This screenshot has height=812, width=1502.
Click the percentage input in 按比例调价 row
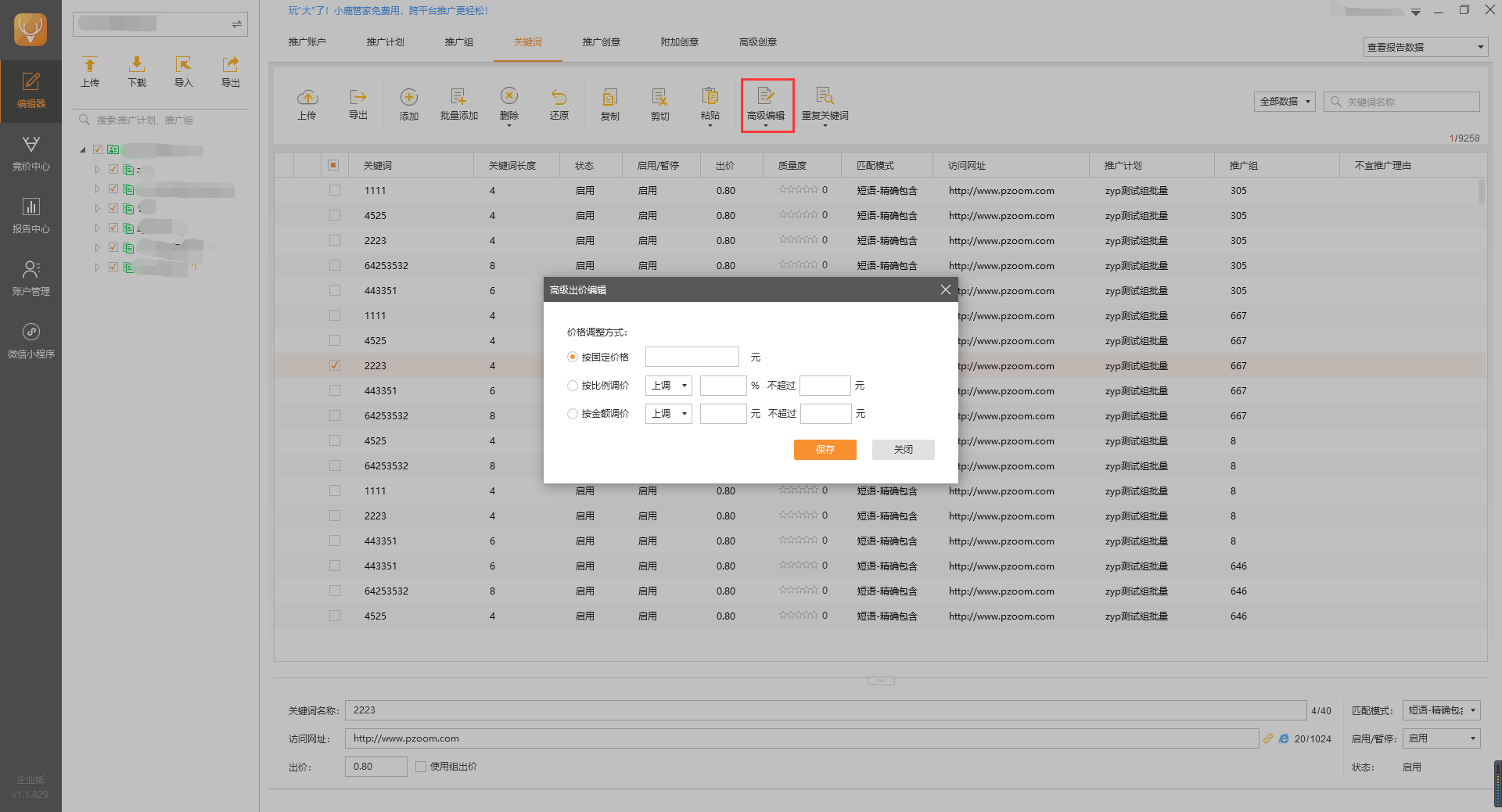(x=723, y=386)
